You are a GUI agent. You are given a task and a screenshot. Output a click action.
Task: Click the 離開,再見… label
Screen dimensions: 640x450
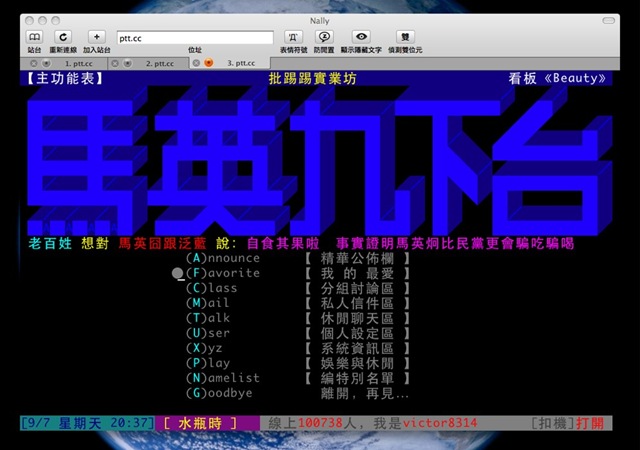364,393
